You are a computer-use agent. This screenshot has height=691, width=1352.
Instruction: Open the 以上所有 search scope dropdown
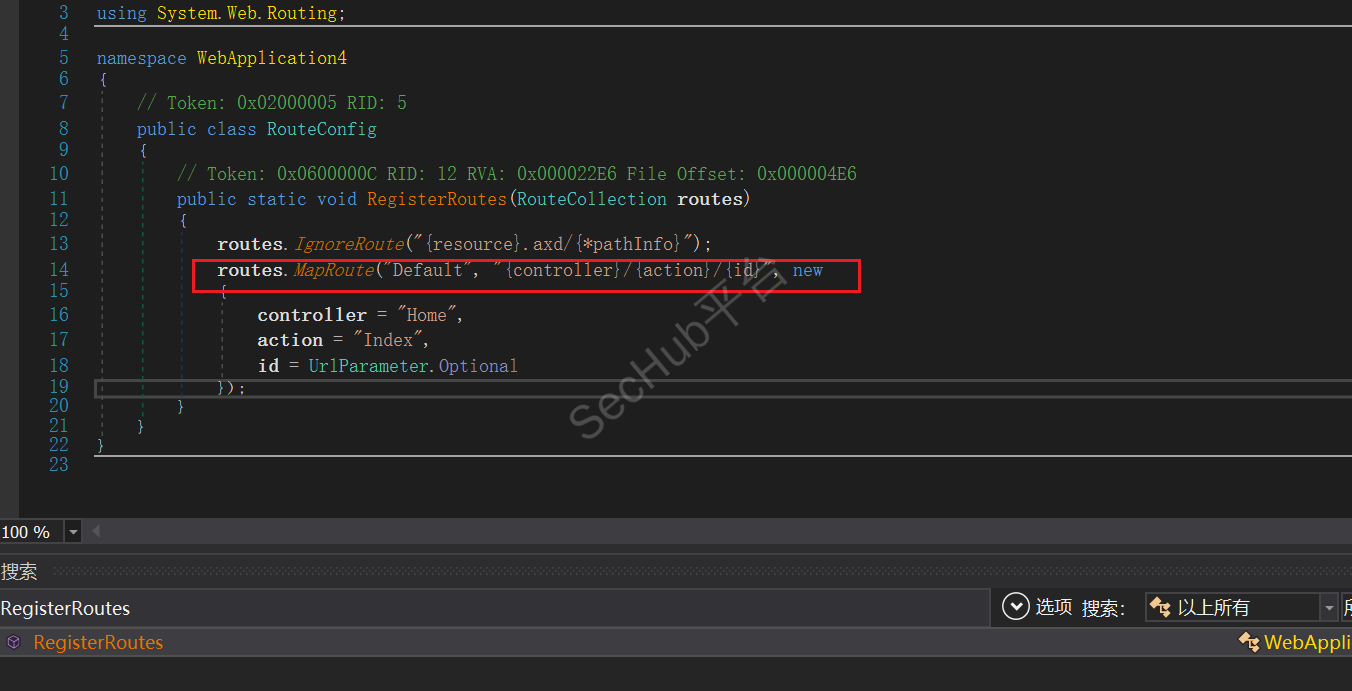[1329, 607]
